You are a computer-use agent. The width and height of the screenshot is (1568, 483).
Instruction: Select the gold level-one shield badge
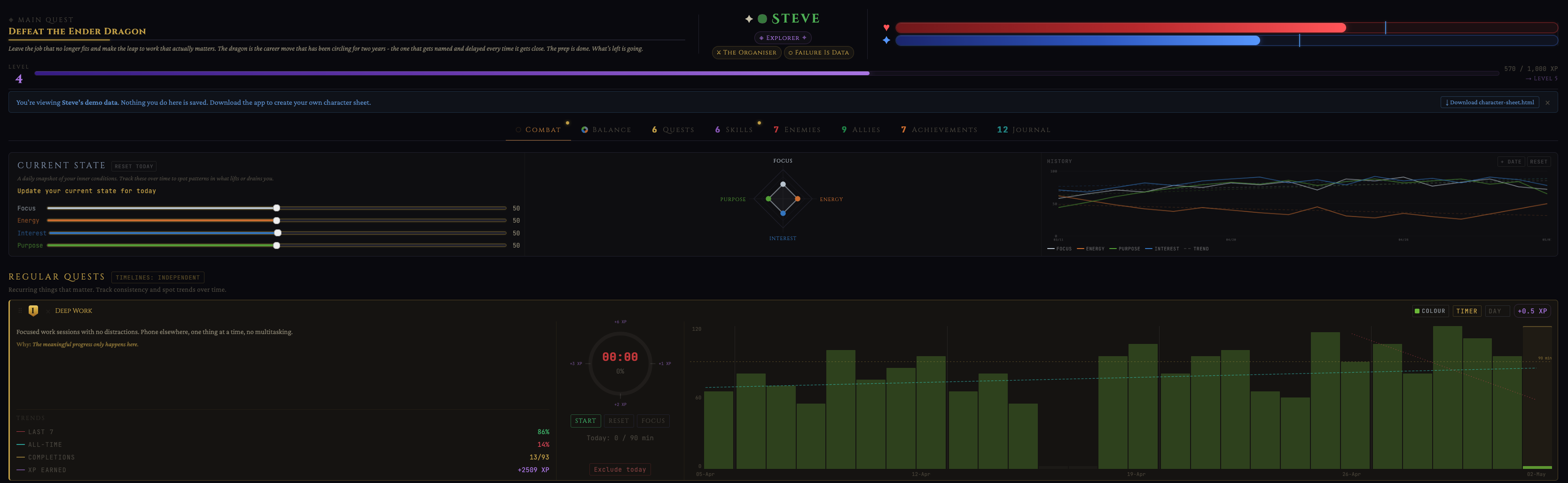tap(33, 310)
